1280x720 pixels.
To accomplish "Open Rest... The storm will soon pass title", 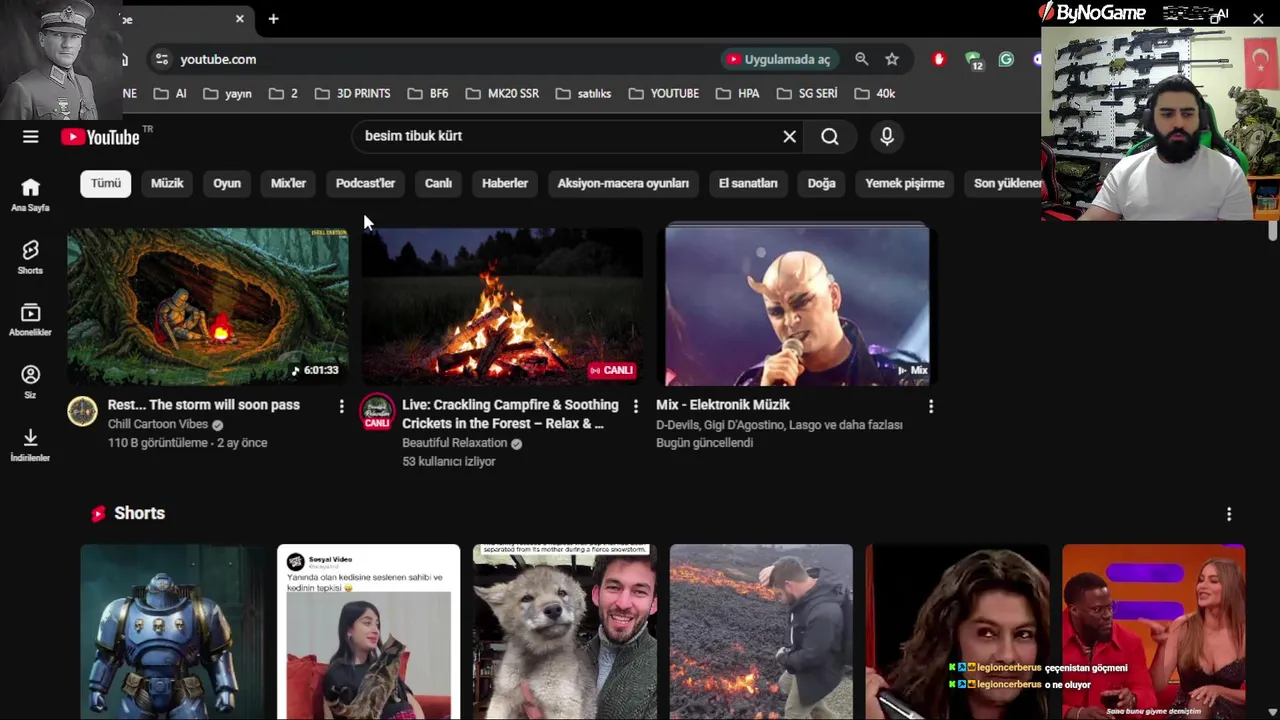I will coord(204,405).
